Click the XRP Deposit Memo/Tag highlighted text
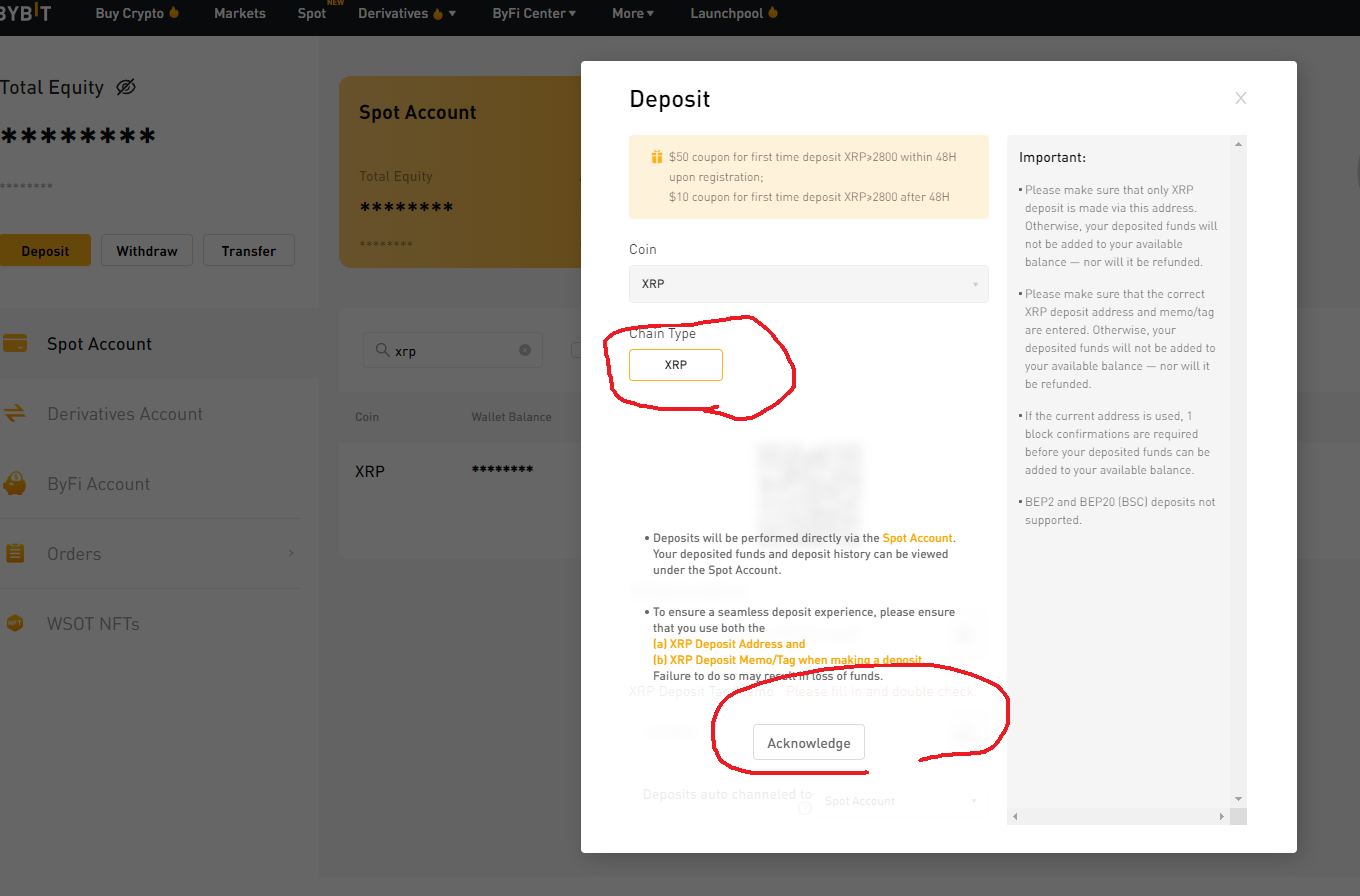The image size is (1360, 896). pos(788,660)
